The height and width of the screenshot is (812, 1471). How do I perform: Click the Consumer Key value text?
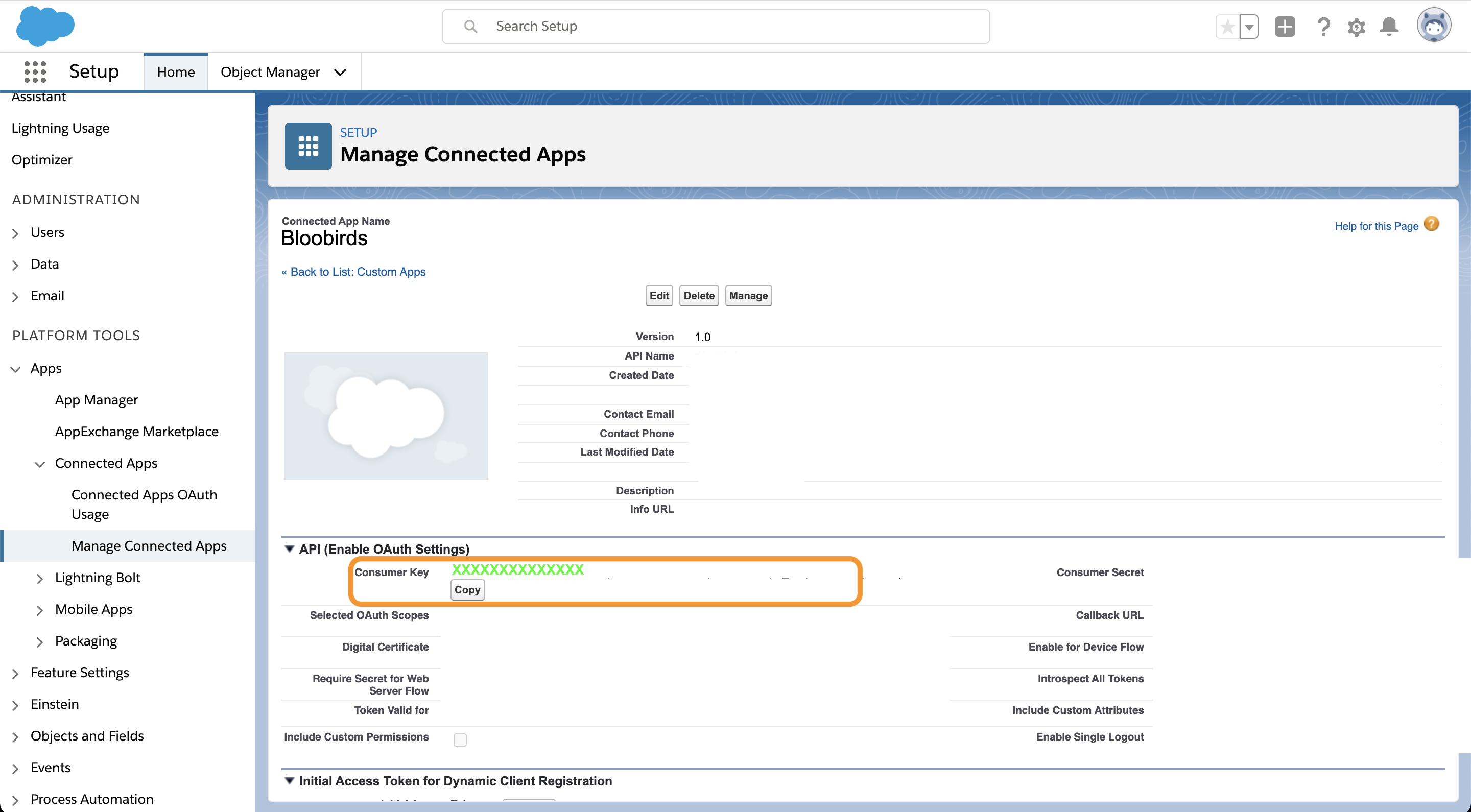point(518,570)
